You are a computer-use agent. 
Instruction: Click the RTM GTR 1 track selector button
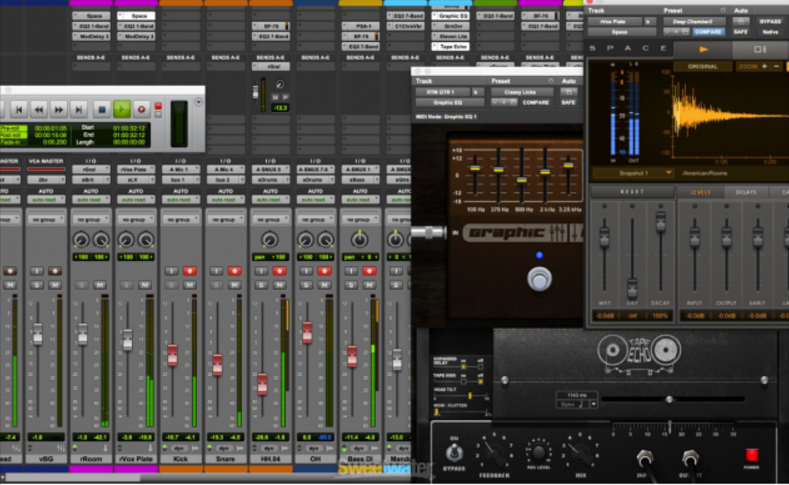click(x=441, y=92)
